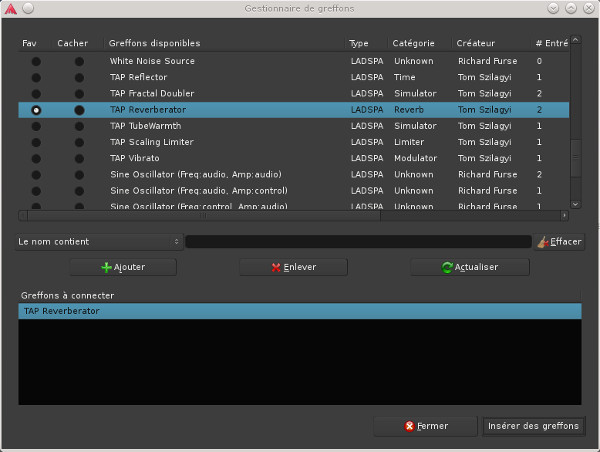Click the Enlever button with red X
Screen dimensions: 600x452
tap(293, 267)
